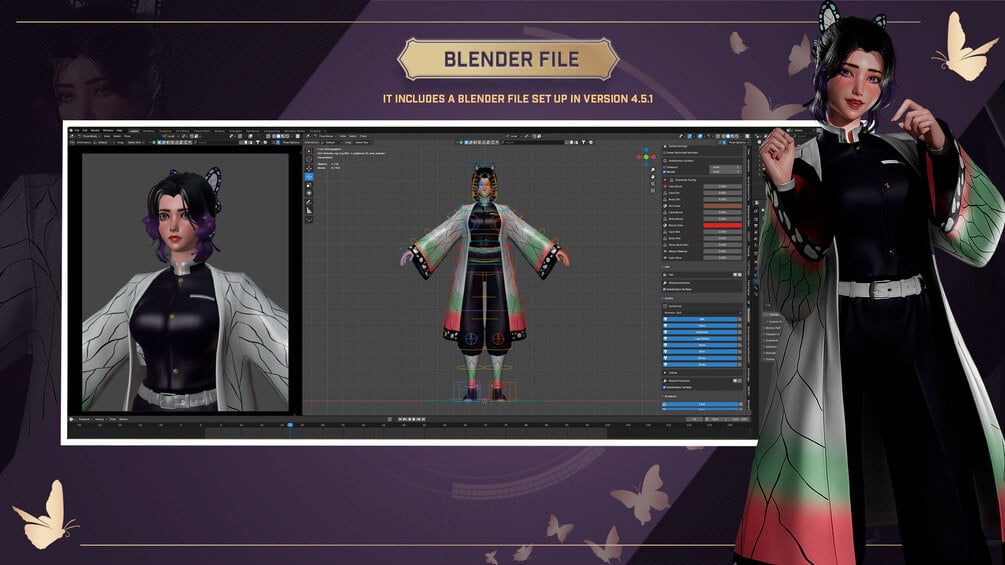
Task: Click the Face Blush row icon
Action: coord(665,186)
